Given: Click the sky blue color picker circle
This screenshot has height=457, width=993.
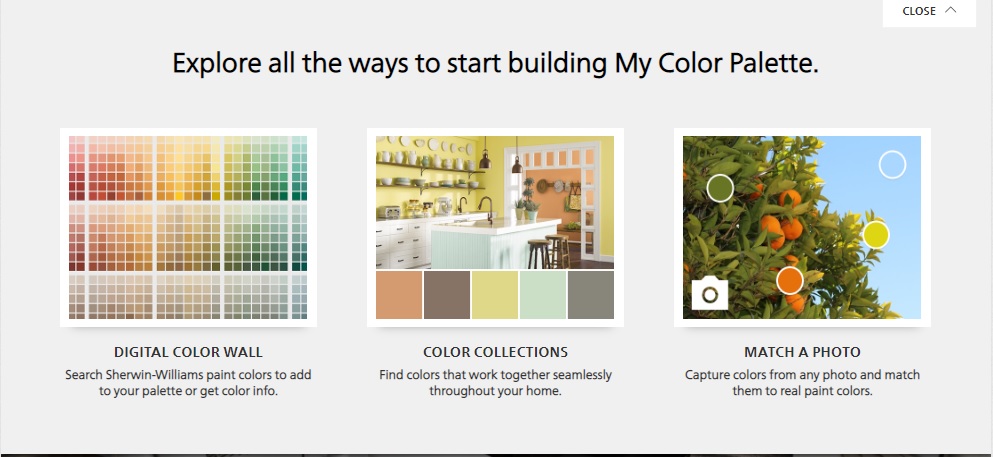Looking at the screenshot, I should tap(892, 165).
